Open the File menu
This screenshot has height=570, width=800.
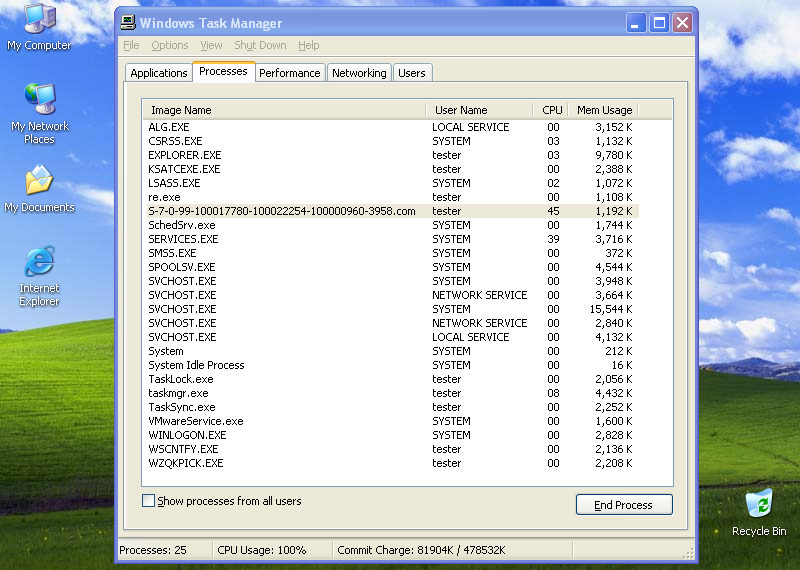coord(131,45)
